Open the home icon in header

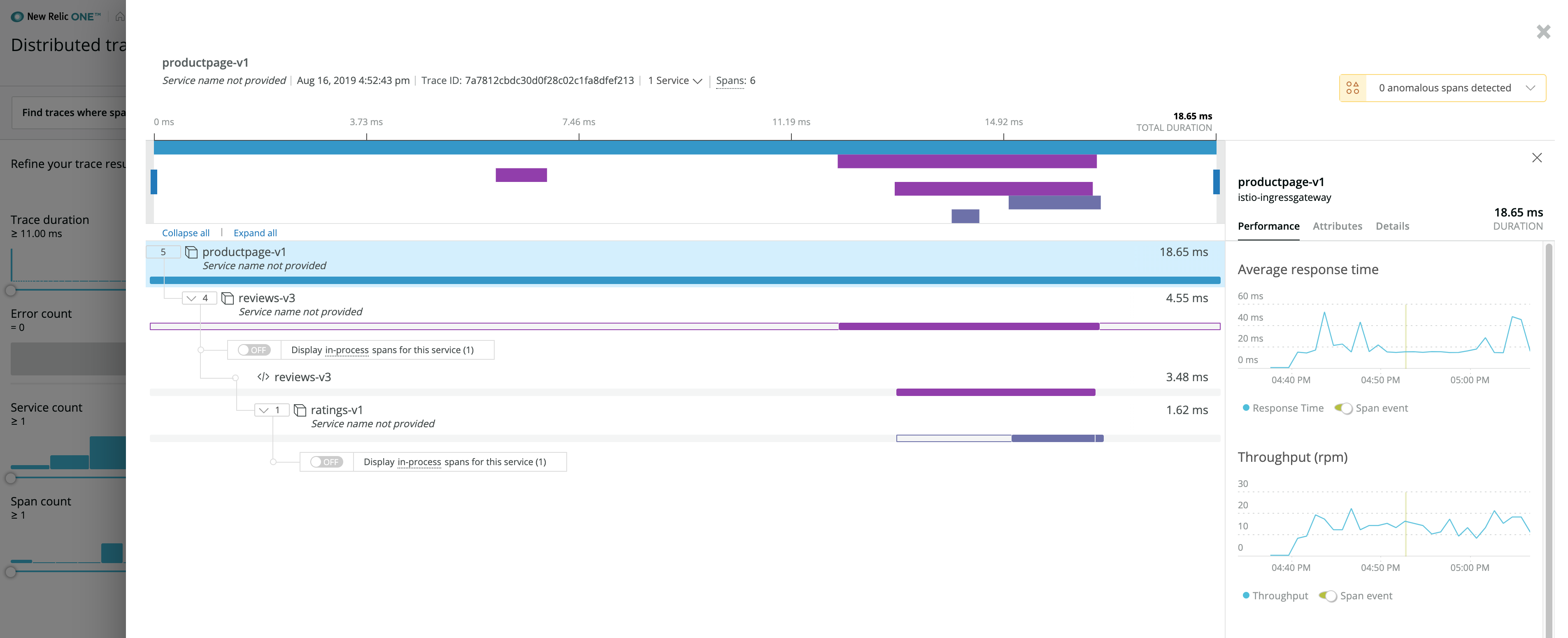coord(120,16)
